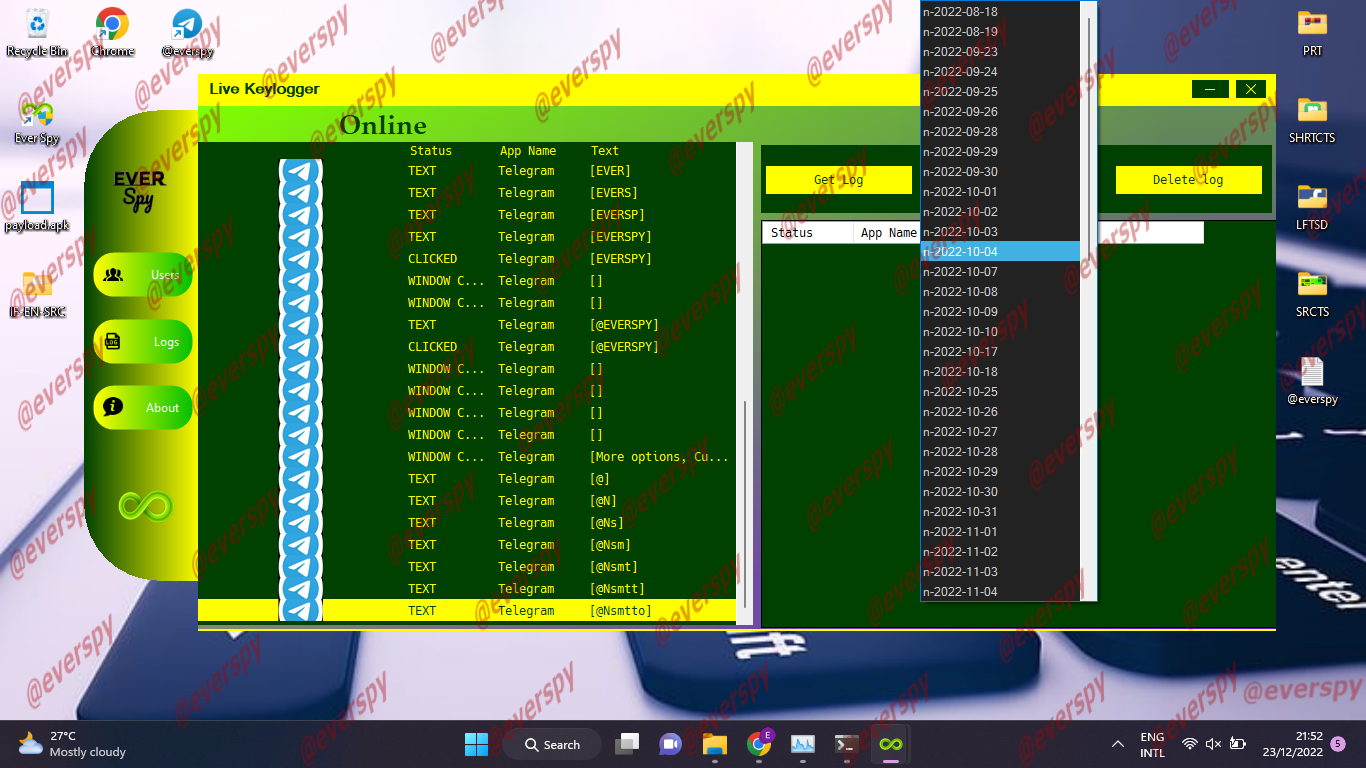Click the Status column header in live list
This screenshot has height=768, width=1366.
pyautogui.click(x=431, y=151)
